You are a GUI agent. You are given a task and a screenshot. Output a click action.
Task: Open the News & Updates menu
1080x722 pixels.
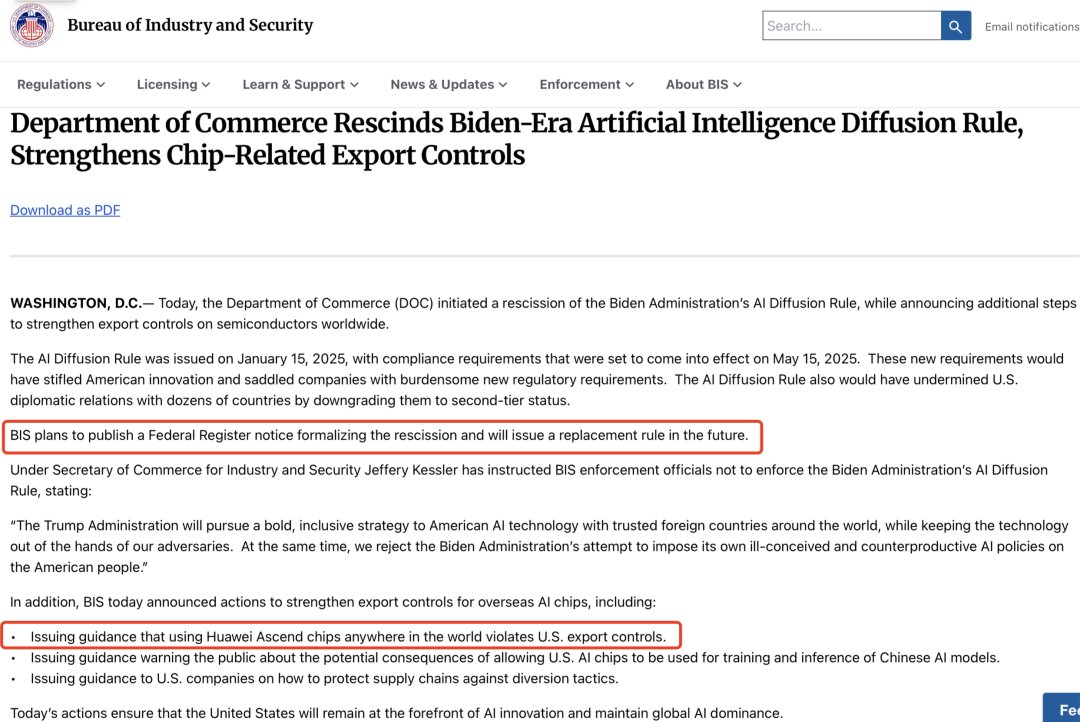tap(448, 85)
